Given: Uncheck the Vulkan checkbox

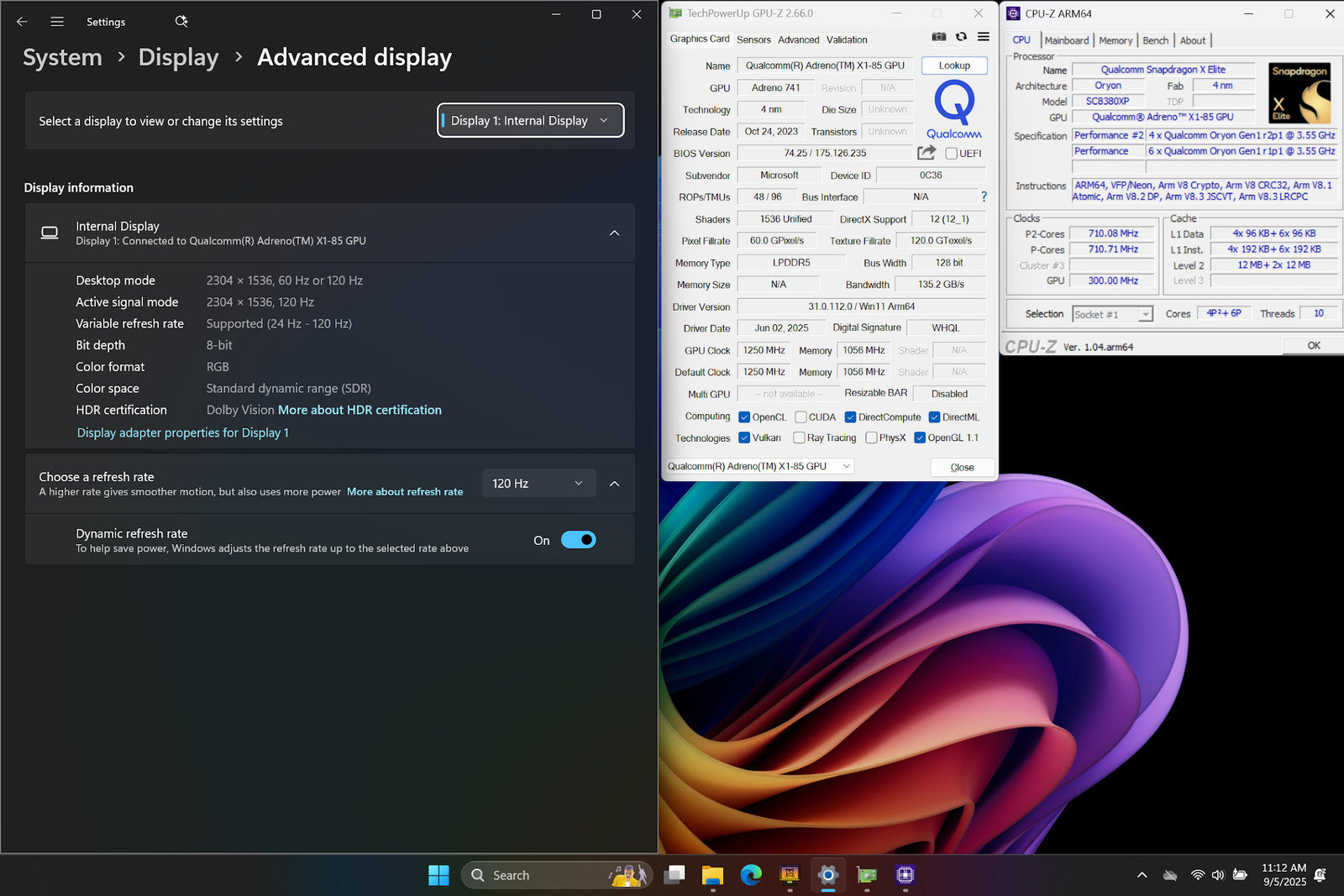Looking at the screenshot, I should (744, 438).
